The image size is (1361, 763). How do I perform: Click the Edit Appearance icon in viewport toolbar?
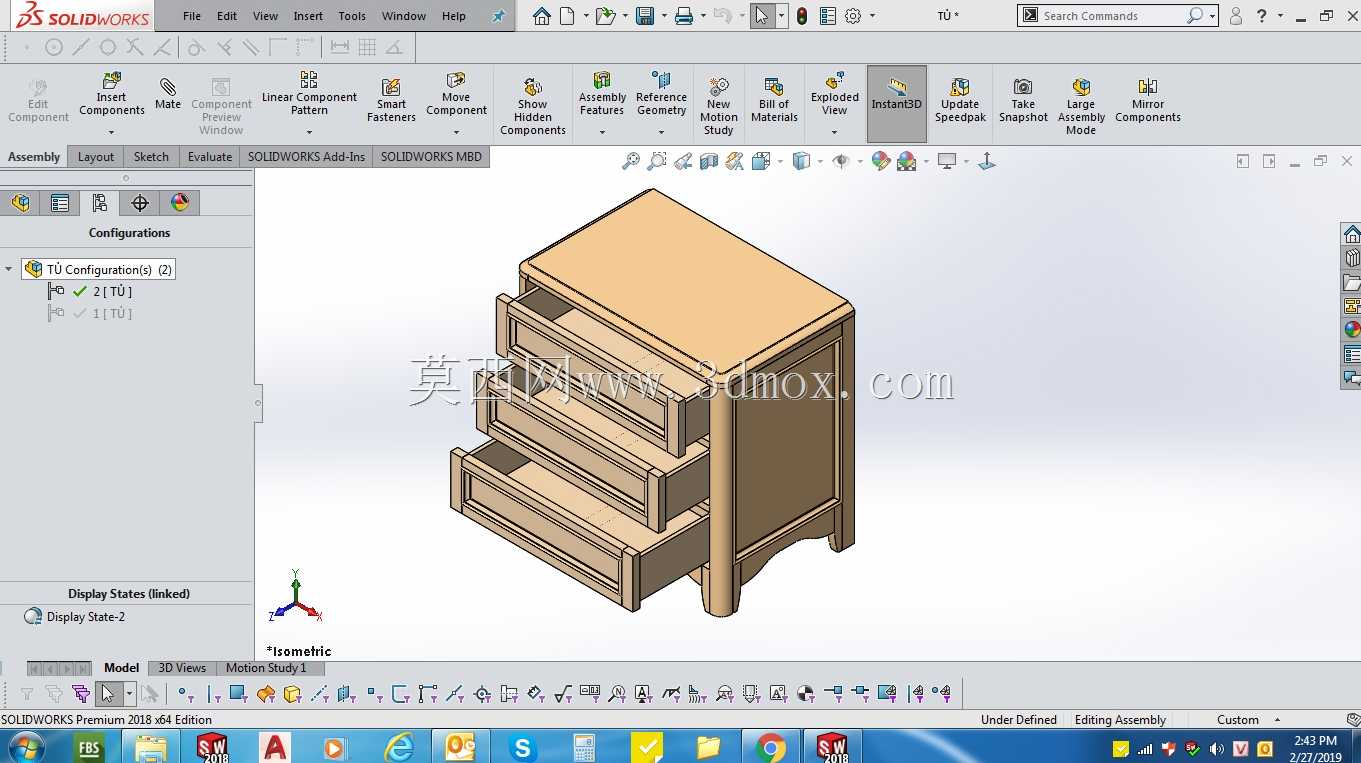[881, 161]
